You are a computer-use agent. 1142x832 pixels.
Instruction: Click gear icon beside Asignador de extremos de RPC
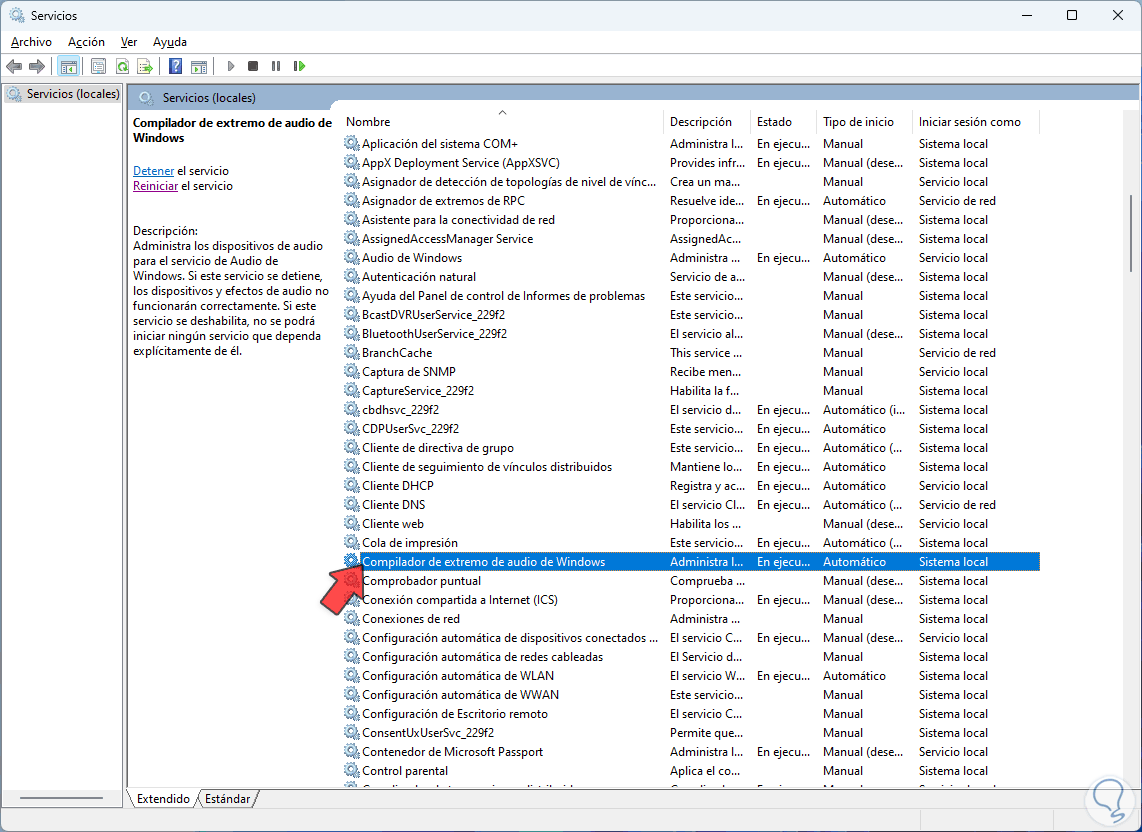(352, 200)
